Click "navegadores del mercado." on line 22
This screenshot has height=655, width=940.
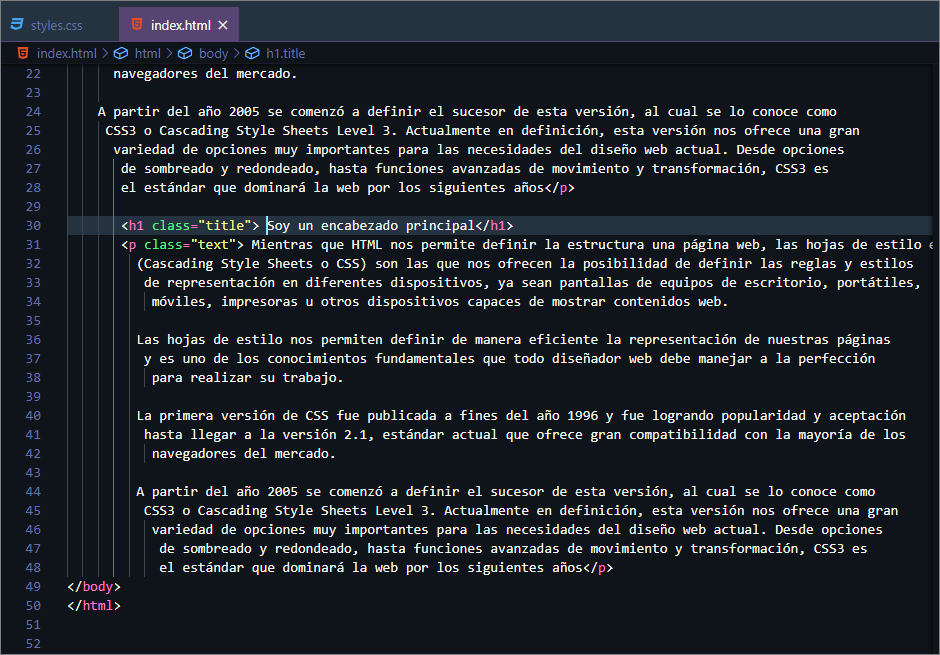click(205, 74)
